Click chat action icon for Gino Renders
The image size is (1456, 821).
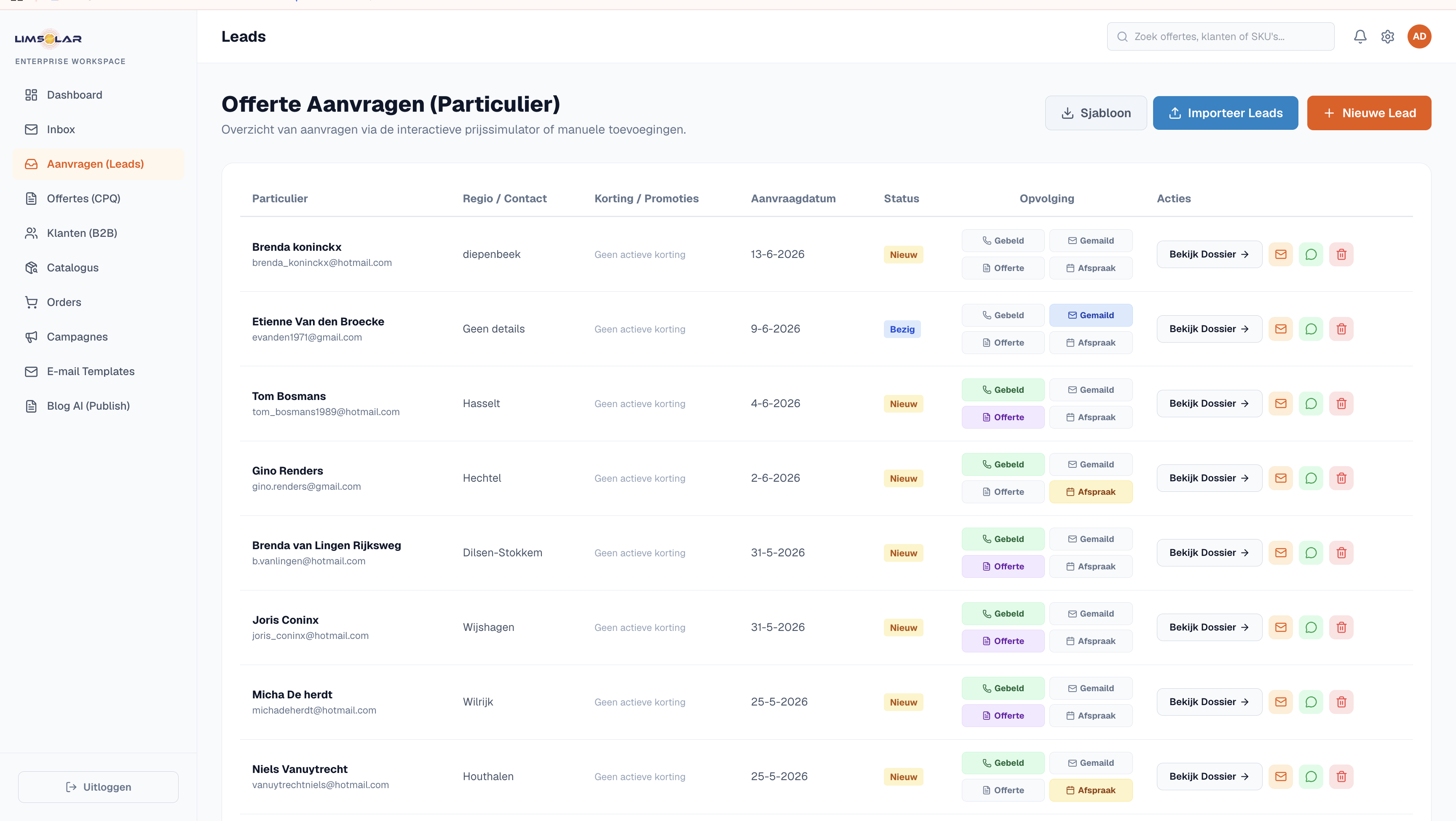1311,478
